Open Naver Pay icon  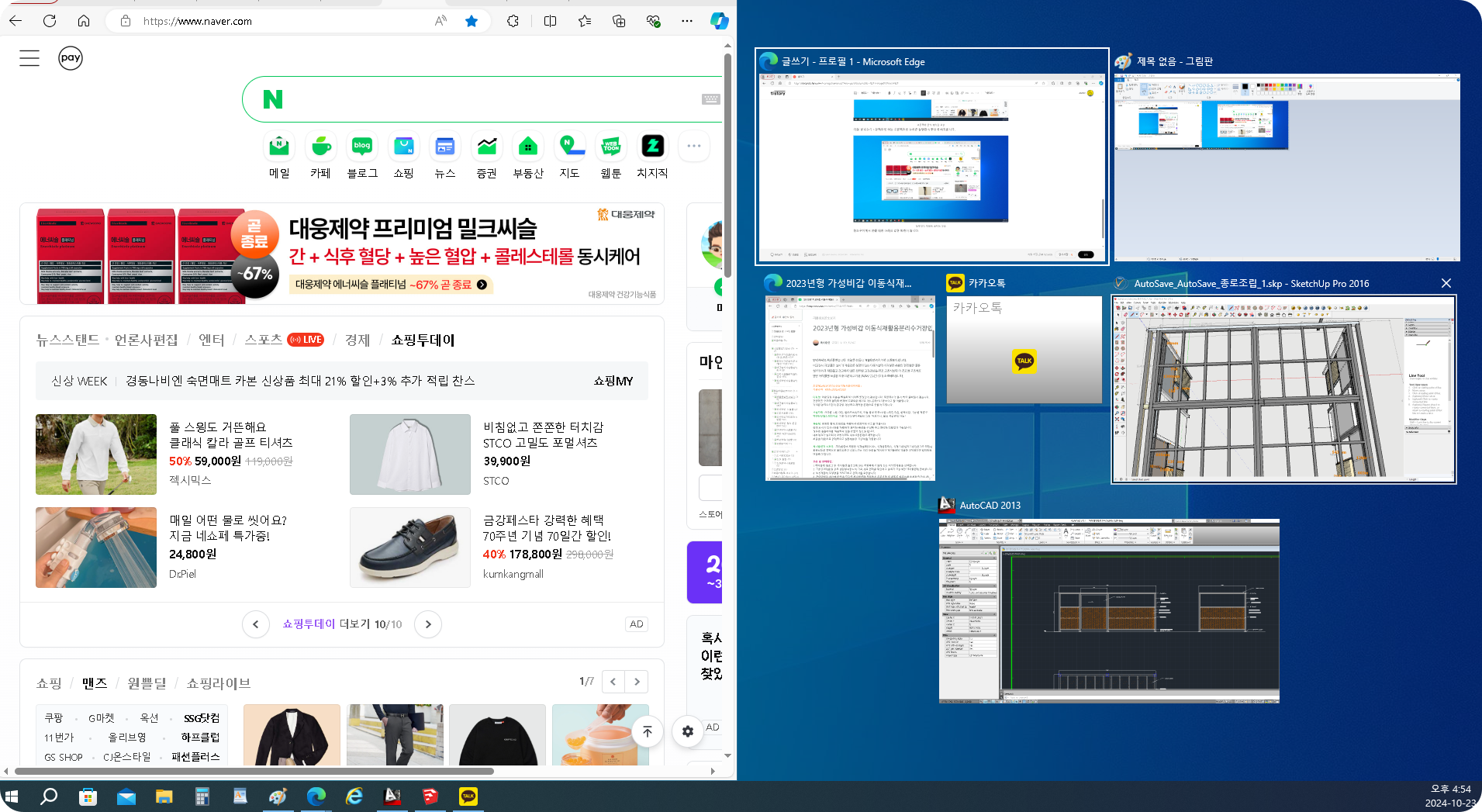[x=71, y=57]
